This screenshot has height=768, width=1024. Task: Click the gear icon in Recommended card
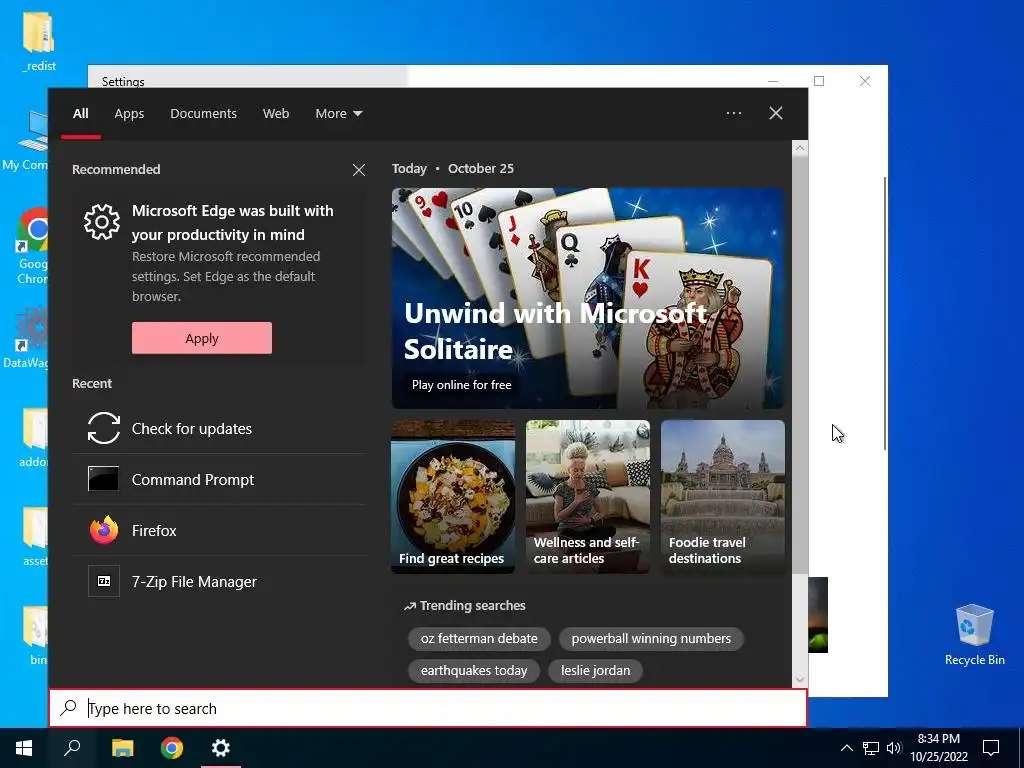coord(102,222)
